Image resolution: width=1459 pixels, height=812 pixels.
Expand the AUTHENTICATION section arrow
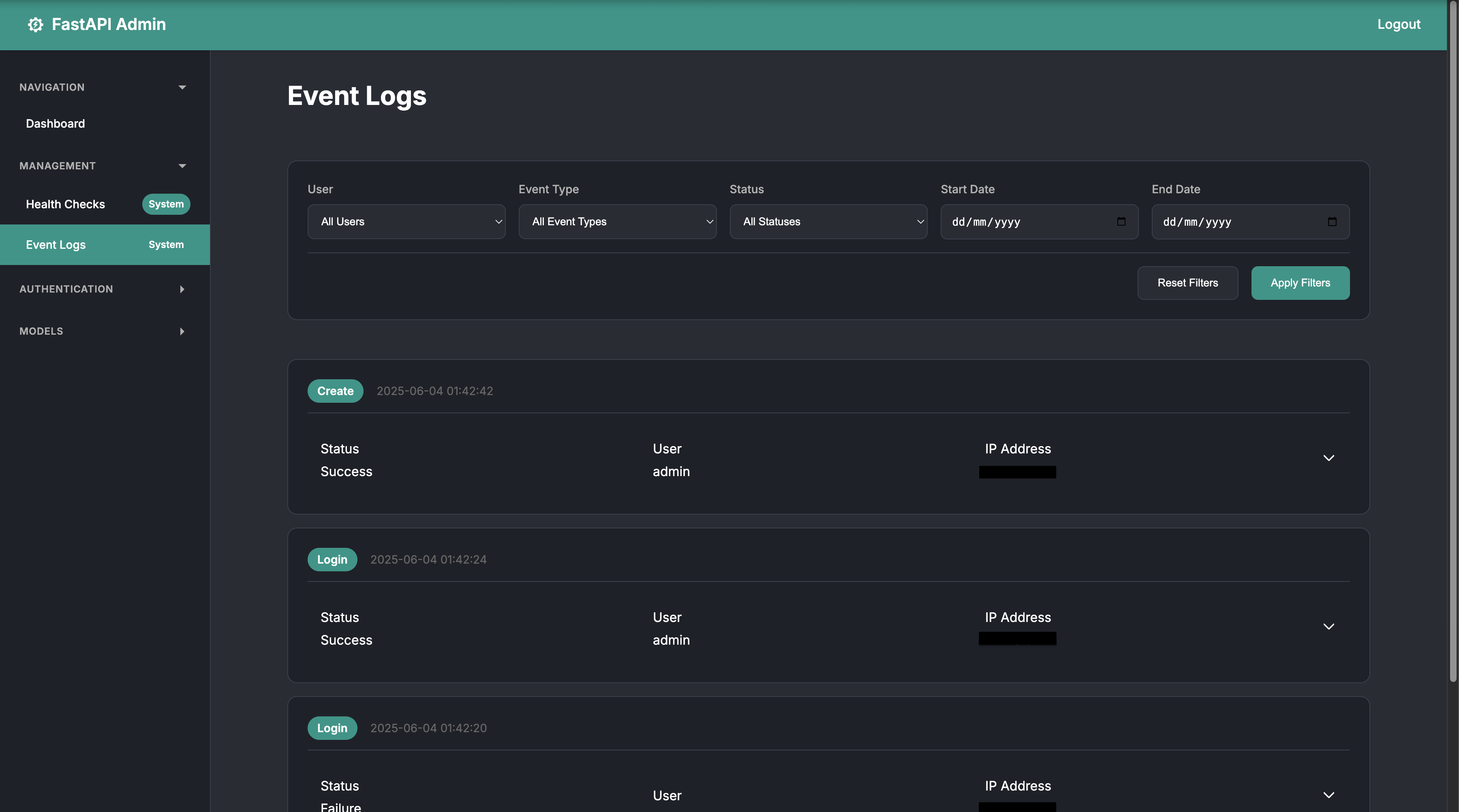(x=182, y=289)
